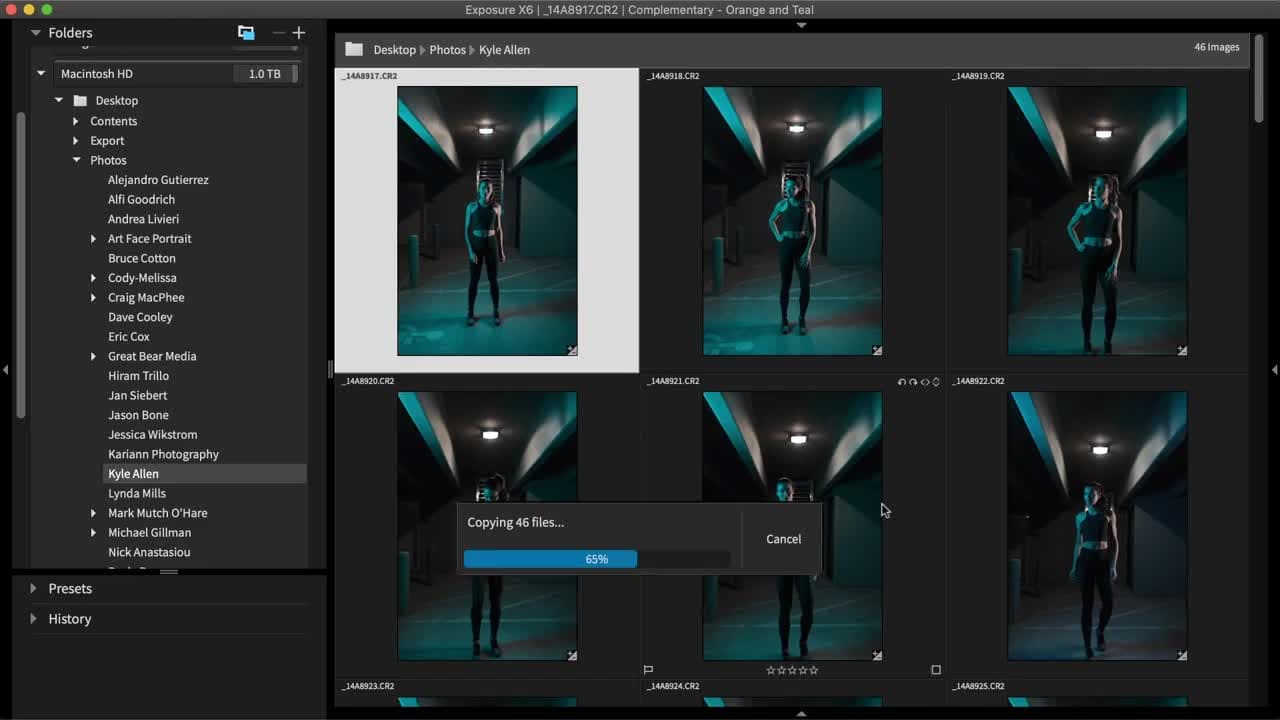Collapse the Folders panel

[36, 33]
